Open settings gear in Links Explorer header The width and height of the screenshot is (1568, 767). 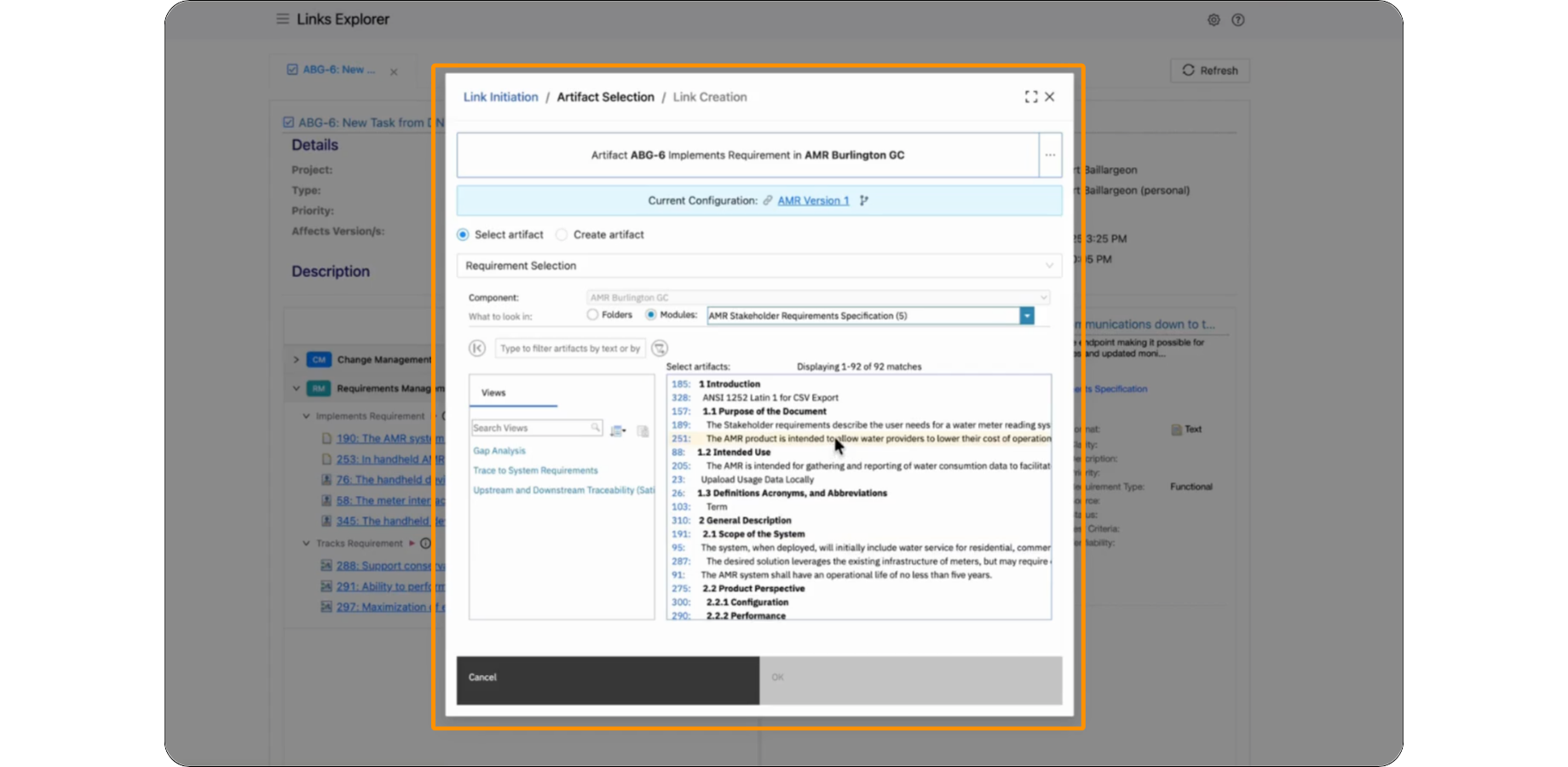[x=1213, y=20]
